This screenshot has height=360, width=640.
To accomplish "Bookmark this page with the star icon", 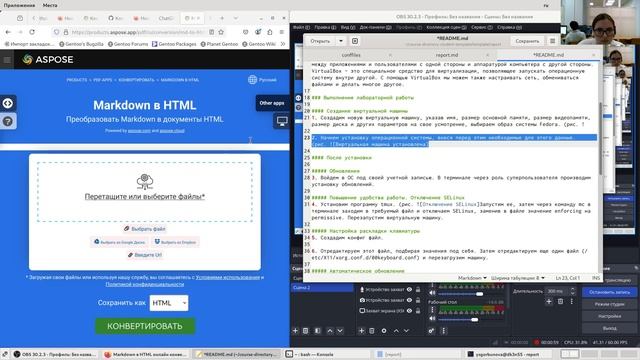I will tap(221, 32).
